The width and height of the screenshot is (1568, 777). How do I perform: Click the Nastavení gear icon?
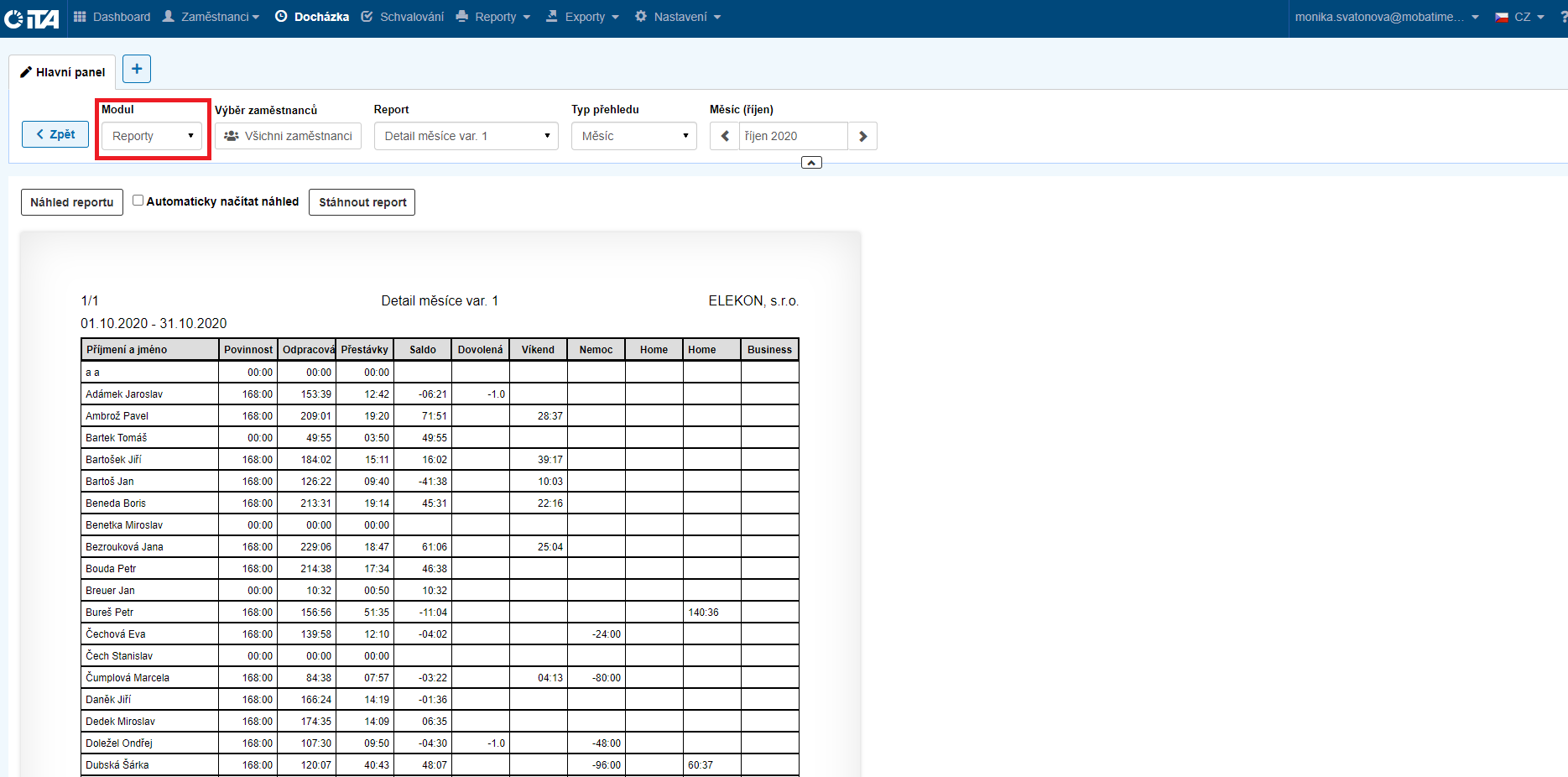tap(641, 17)
